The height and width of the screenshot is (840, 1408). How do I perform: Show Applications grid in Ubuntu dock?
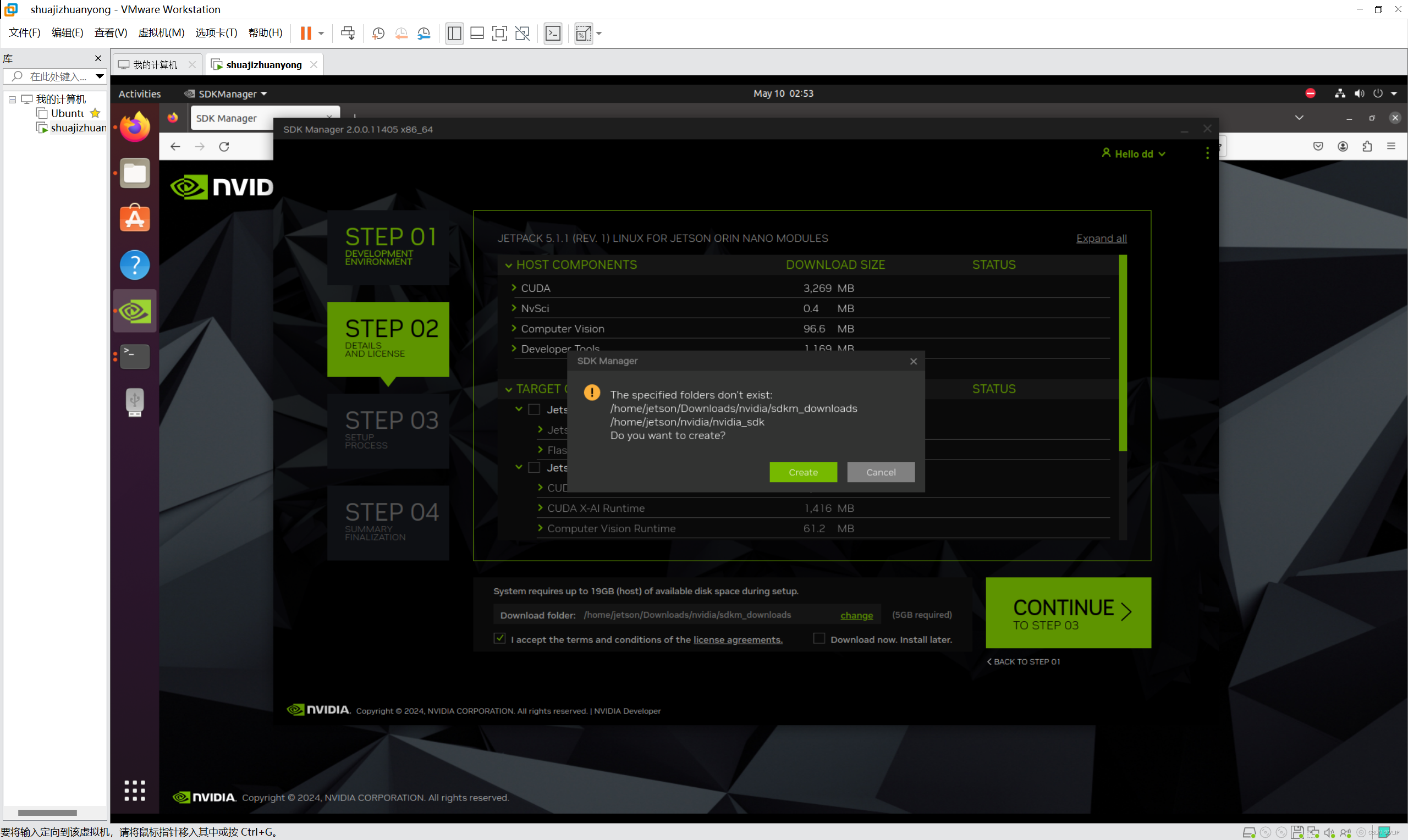[135, 790]
